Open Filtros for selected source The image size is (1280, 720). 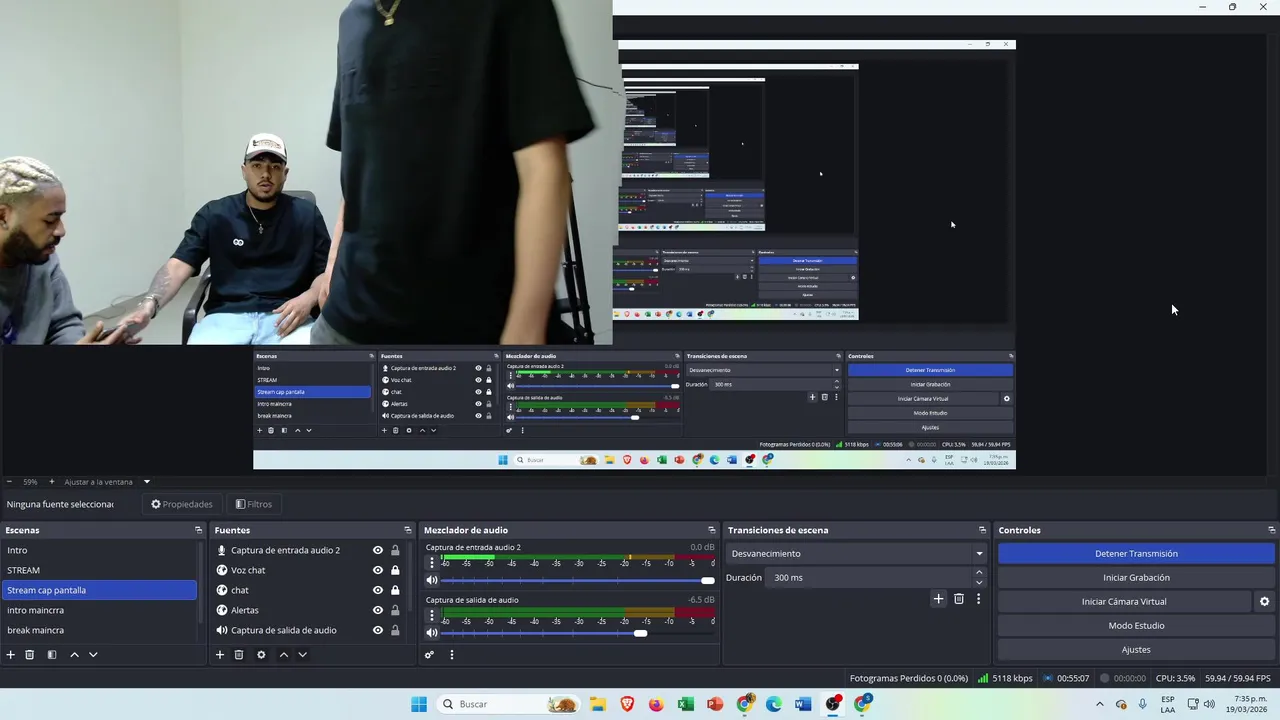click(253, 504)
